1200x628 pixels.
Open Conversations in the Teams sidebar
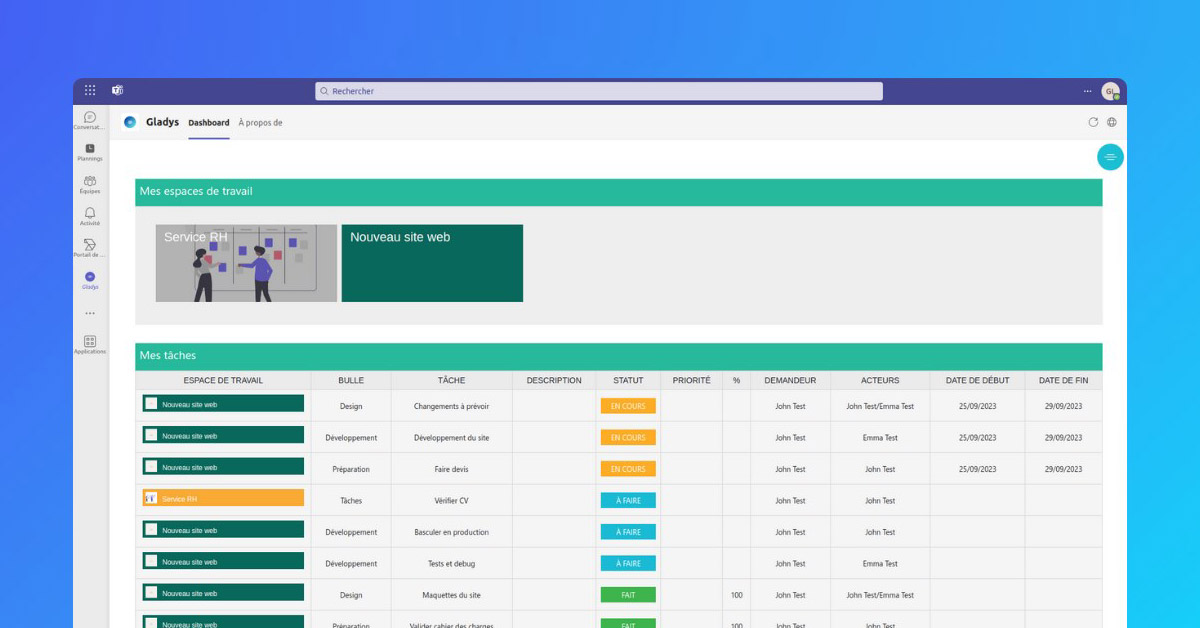click(90, 121)
